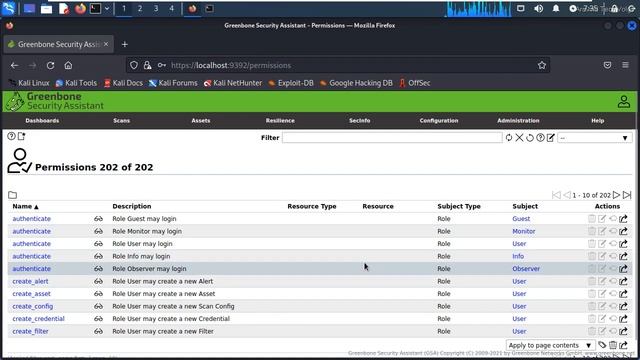Open the create_filter permission link
Screen dimensions: 640x360
[x=30, y=331]
